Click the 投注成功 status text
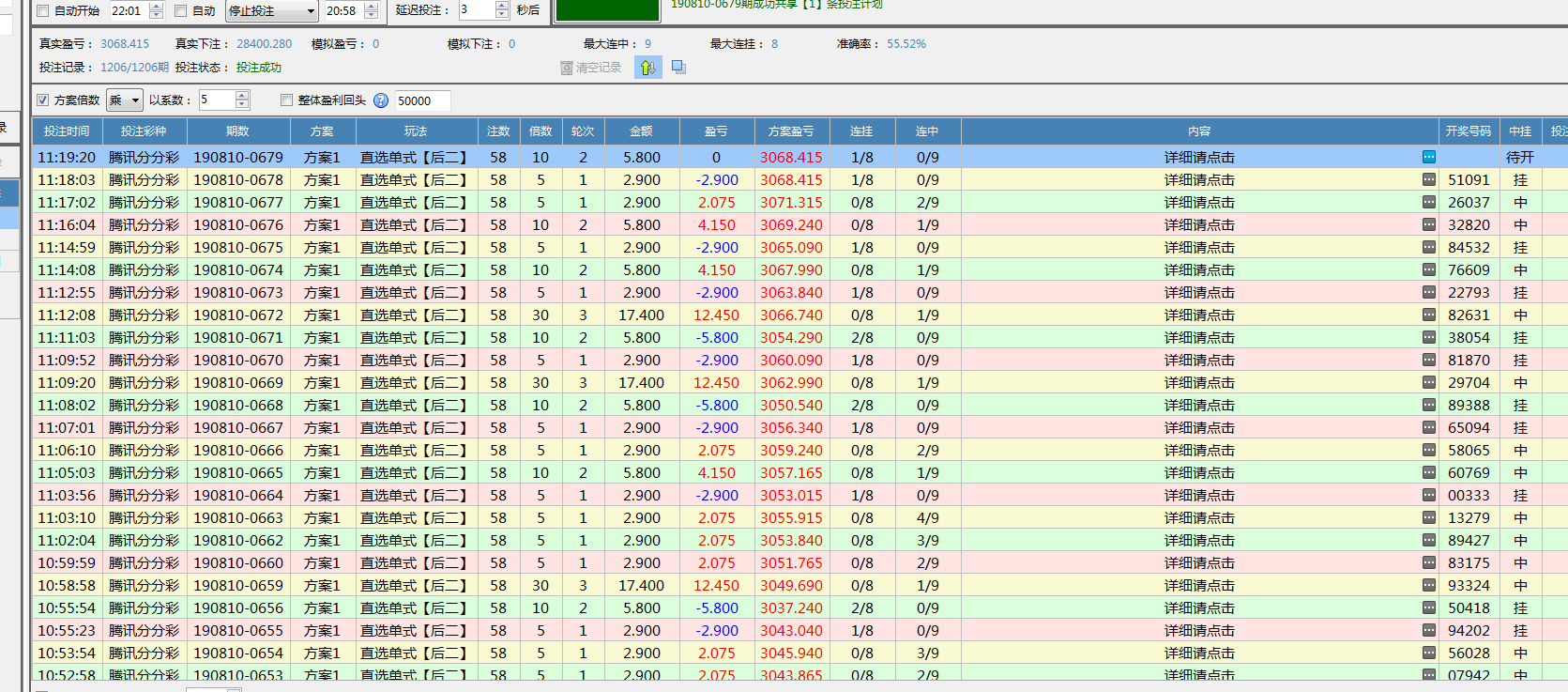Image resolution: width=1568 pixels, height=692 pixels. (x=259, y=68)
